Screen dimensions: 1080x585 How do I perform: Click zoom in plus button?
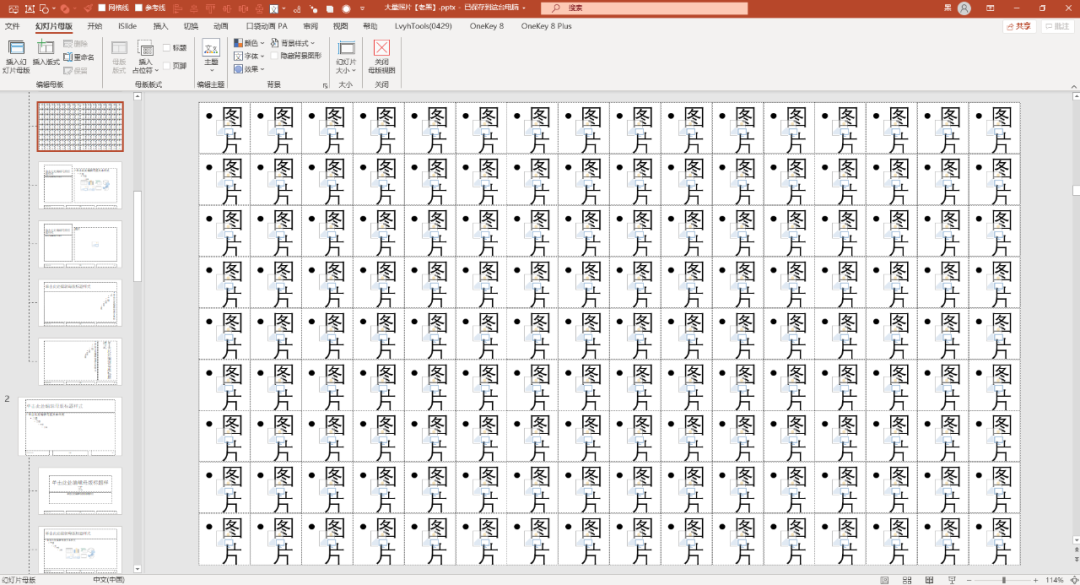[x=1035, y=580]
